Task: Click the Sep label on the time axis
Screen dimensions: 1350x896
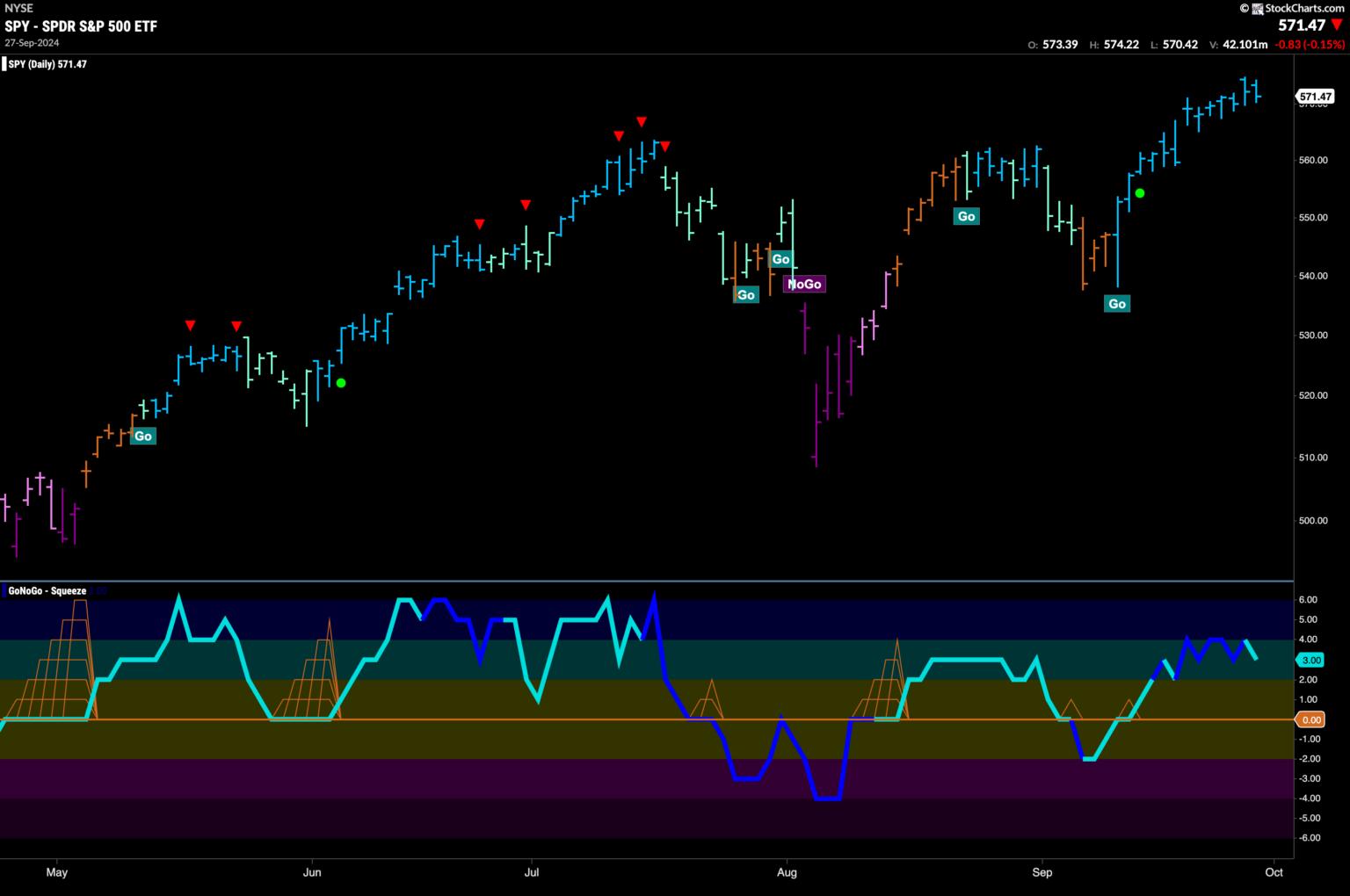Action: (1042, 872)
